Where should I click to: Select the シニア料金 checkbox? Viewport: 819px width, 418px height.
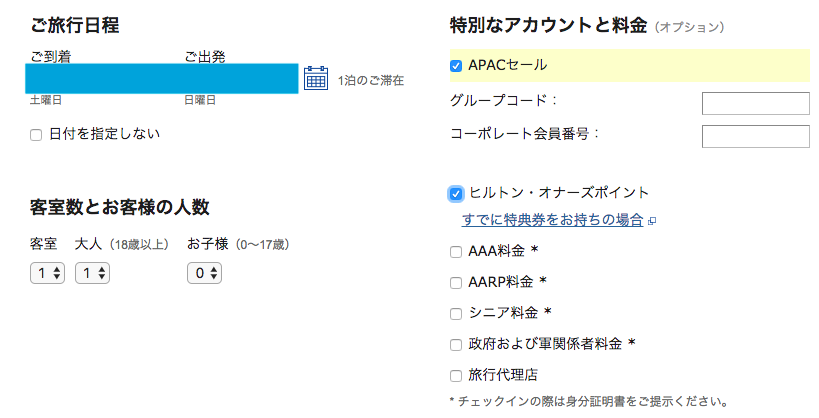[456, 314]
